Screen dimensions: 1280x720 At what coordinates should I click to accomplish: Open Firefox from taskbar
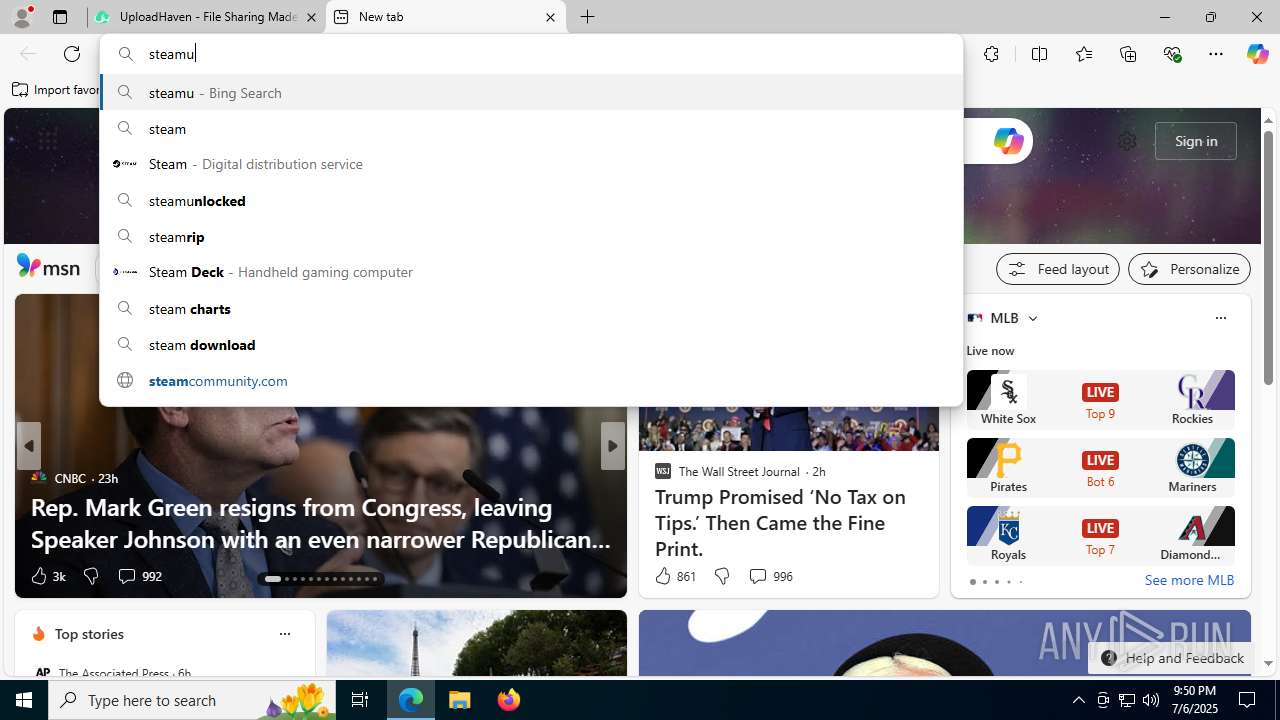click(509, 700)
